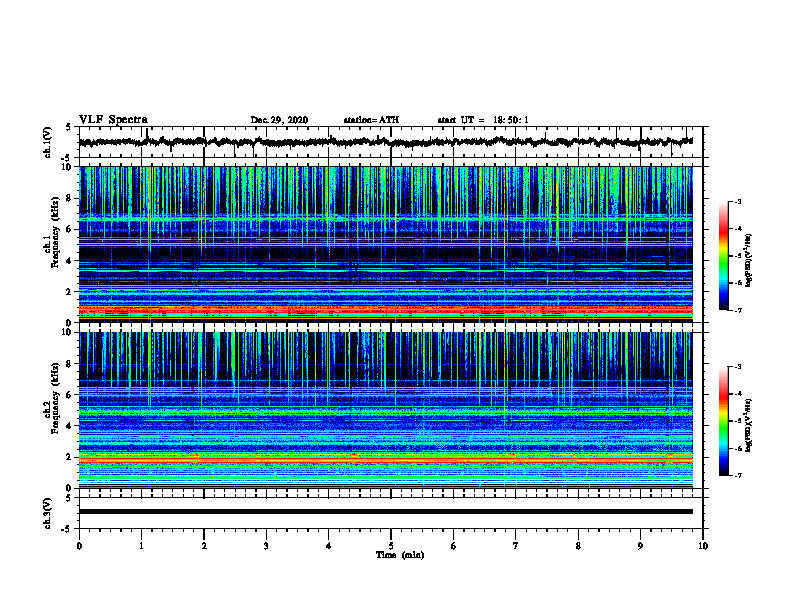
Task: Select the ch.1 voltage waveform trace
Action: pyautogui.click(x=385, y=142)
